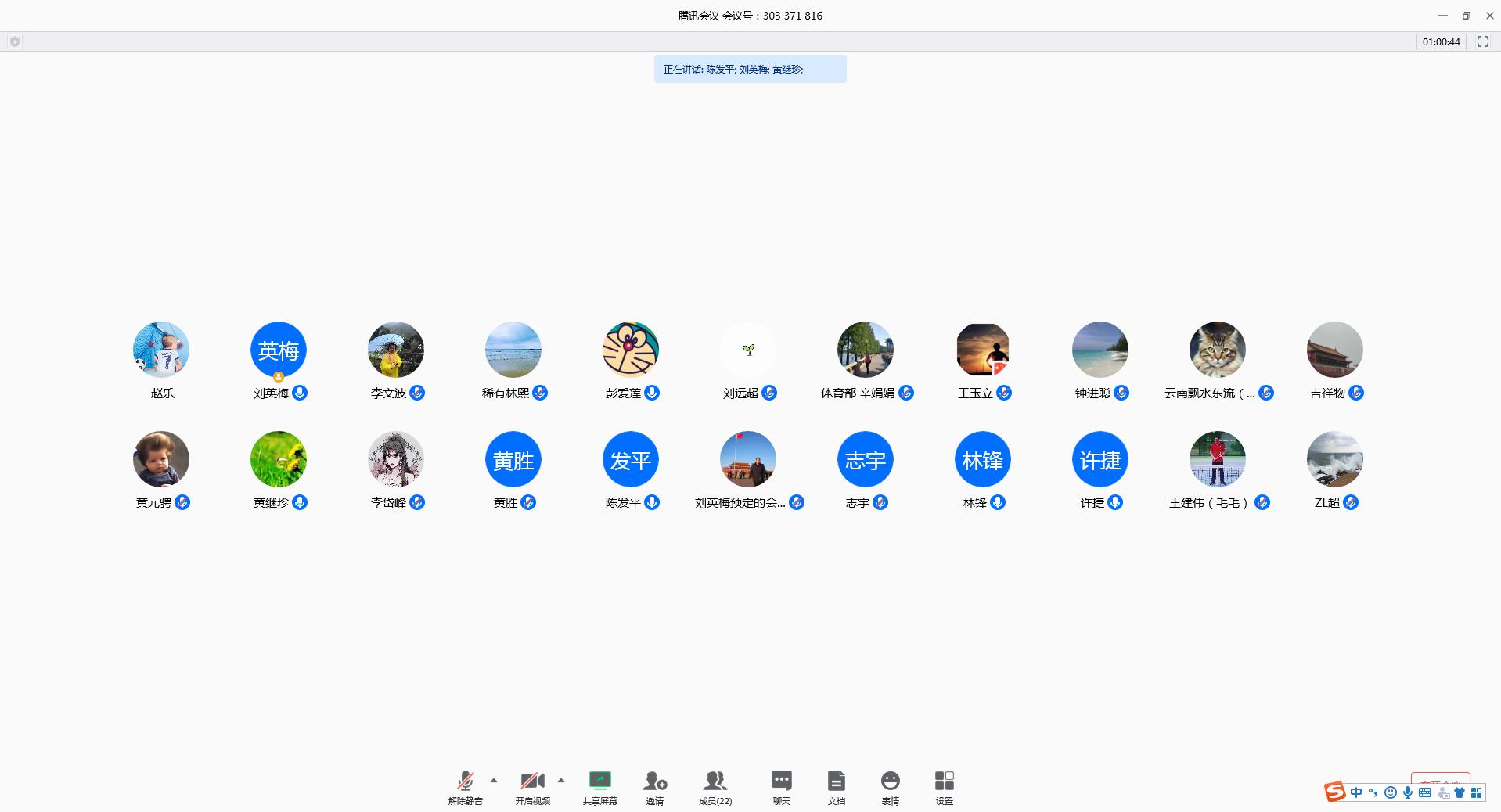1501x812 pixels.
Task: Expand audio options arrow next to microphone
Action: pos(494,780)
